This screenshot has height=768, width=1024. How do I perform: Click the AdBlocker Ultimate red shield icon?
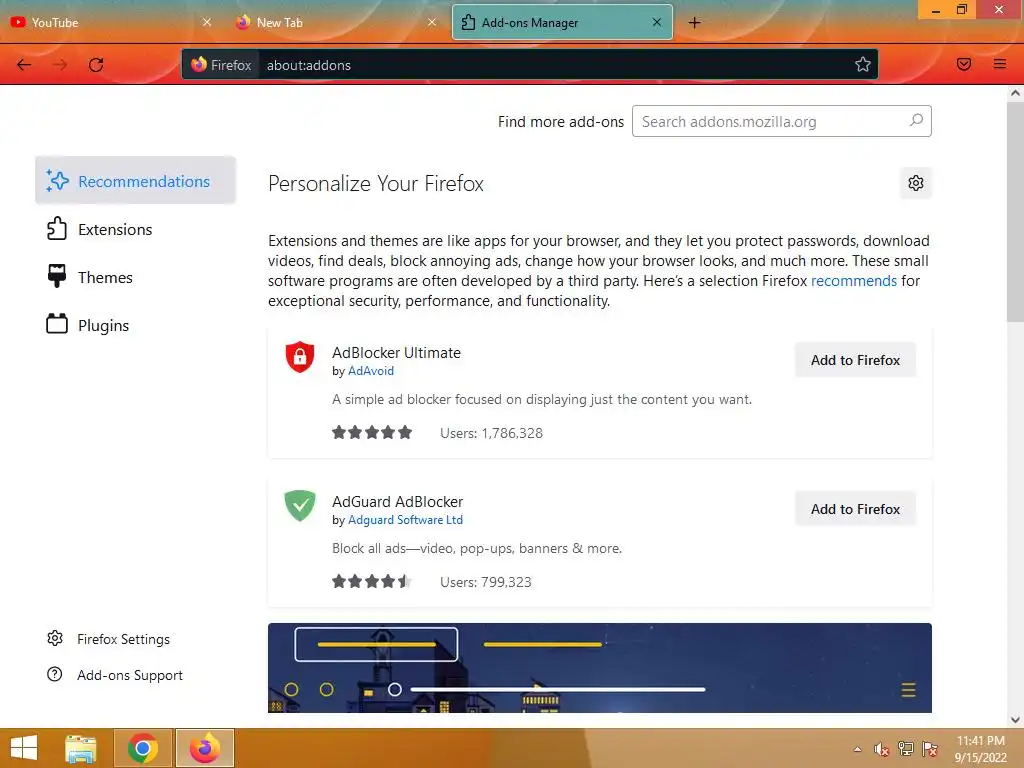coord(300,357)
